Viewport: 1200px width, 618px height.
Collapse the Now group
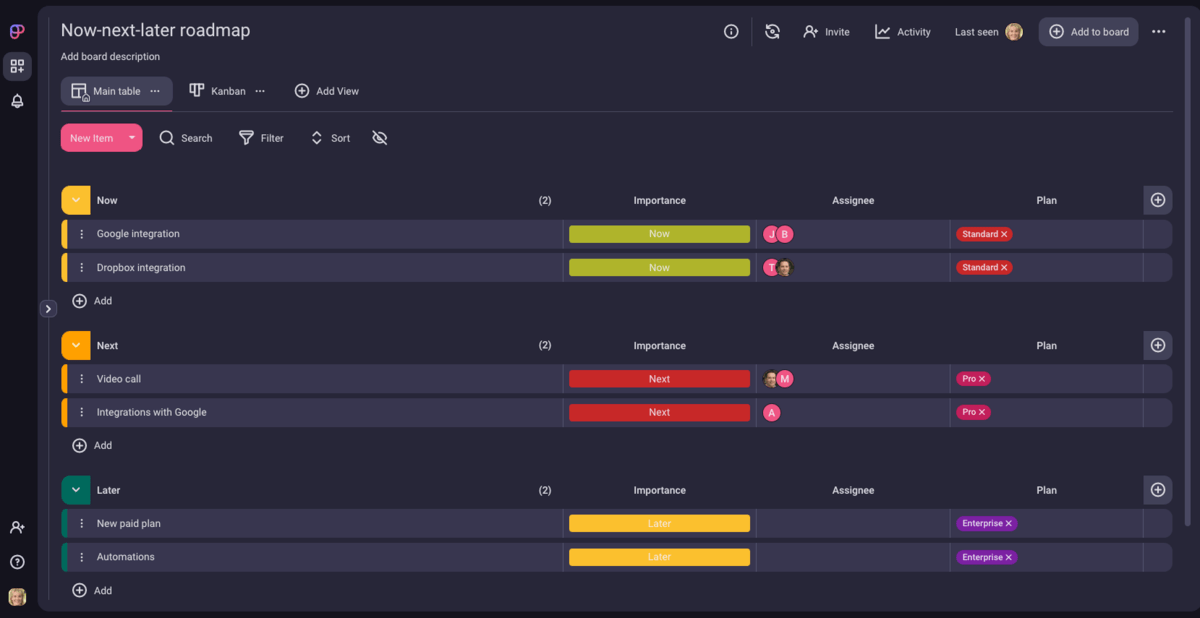tap(75, 200)
